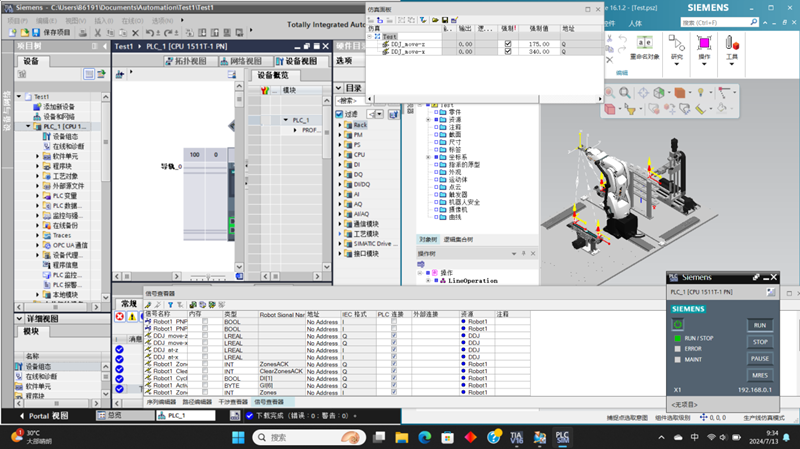800x449 pixels.
Task: Collapse the detail view section
Action: coord(19,318)
